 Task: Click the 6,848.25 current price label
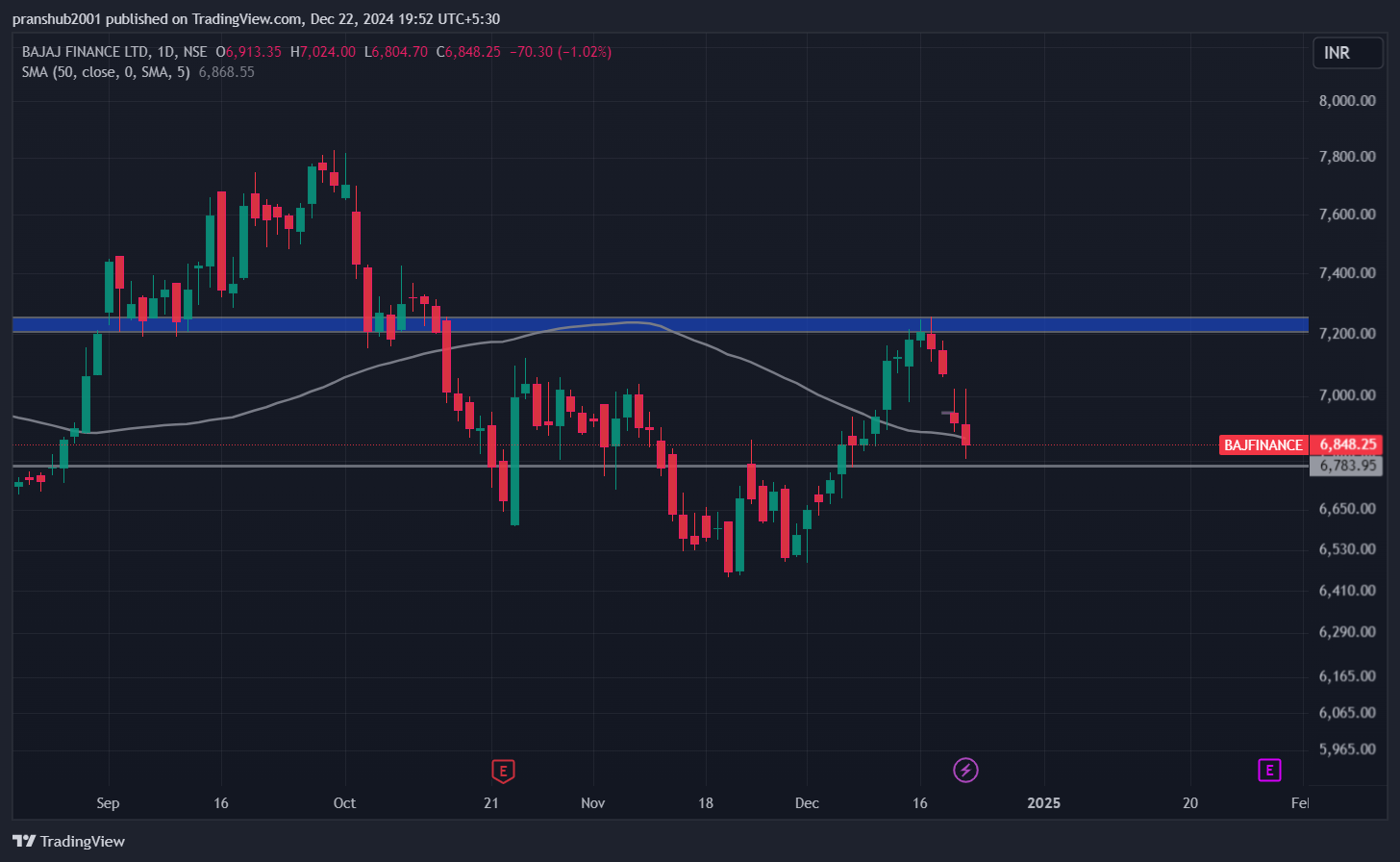click(x=1346, y=444)
